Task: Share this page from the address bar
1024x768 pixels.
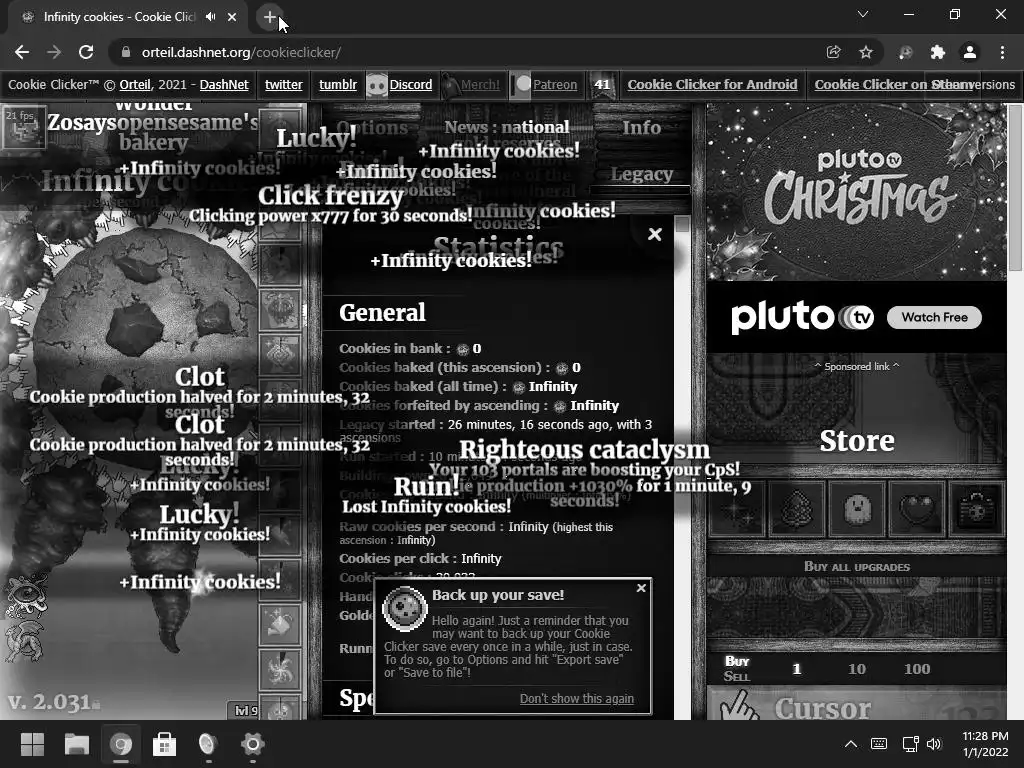Action: [x=833, y=52]
